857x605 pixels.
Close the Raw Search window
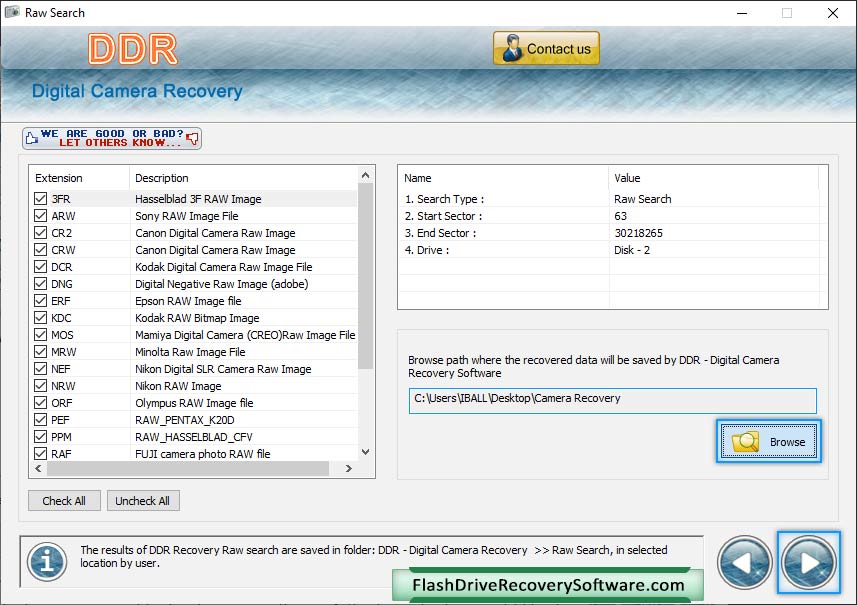pyautogui.click(x=832, y=13)
